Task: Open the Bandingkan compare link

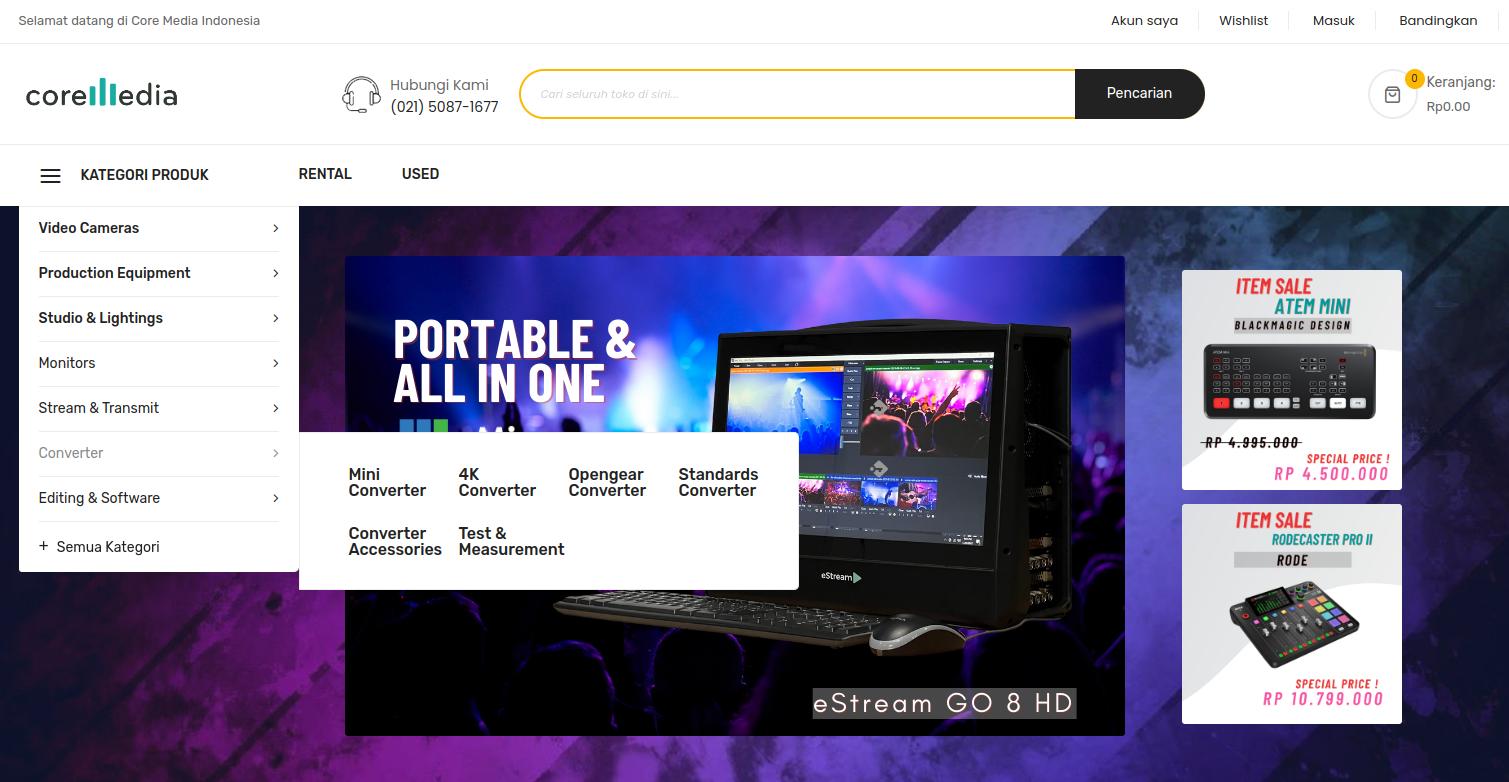Action: (x=1438, y=20)
